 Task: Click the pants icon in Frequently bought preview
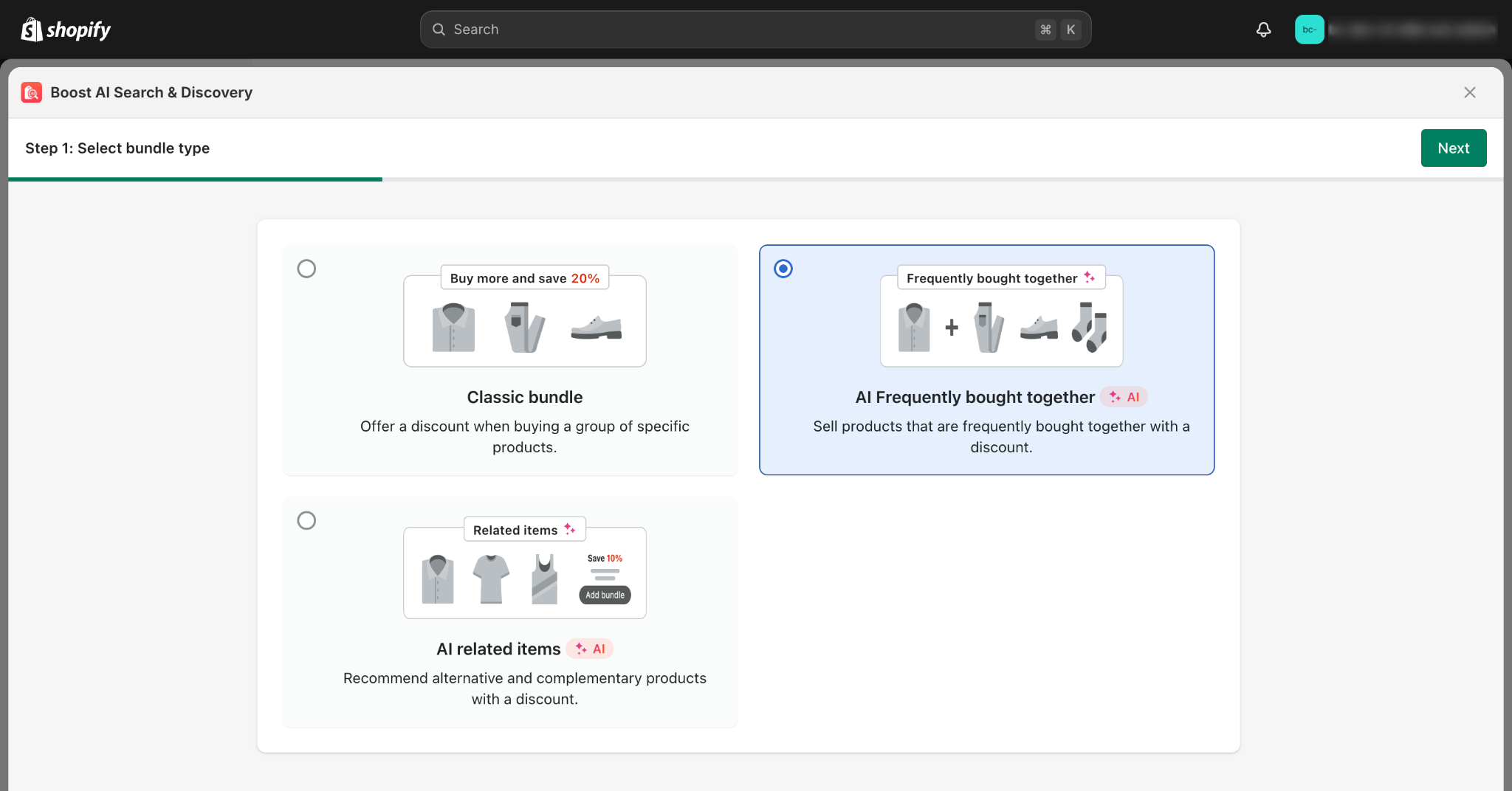989,327
